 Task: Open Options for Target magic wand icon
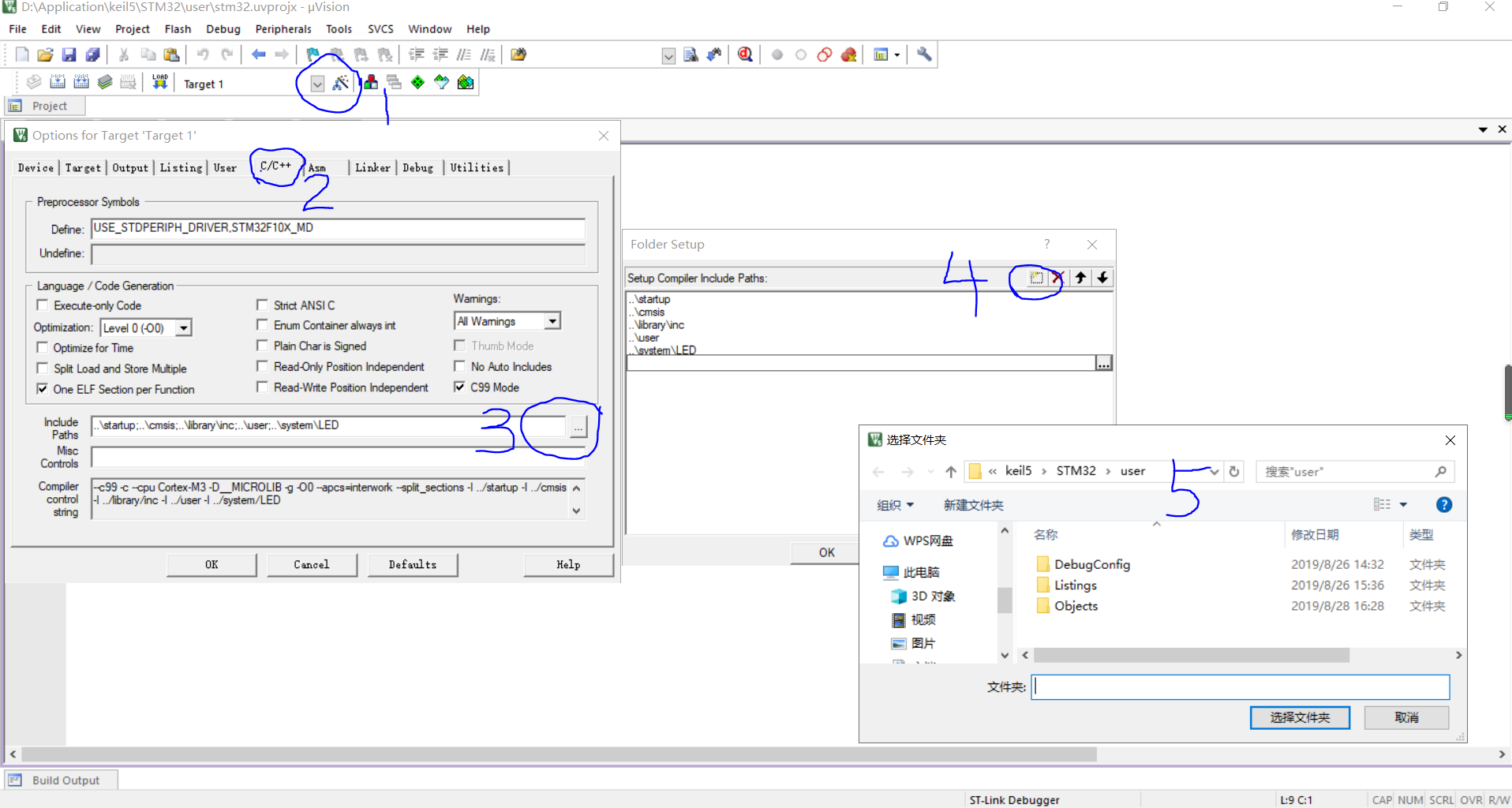pos(341,83)
